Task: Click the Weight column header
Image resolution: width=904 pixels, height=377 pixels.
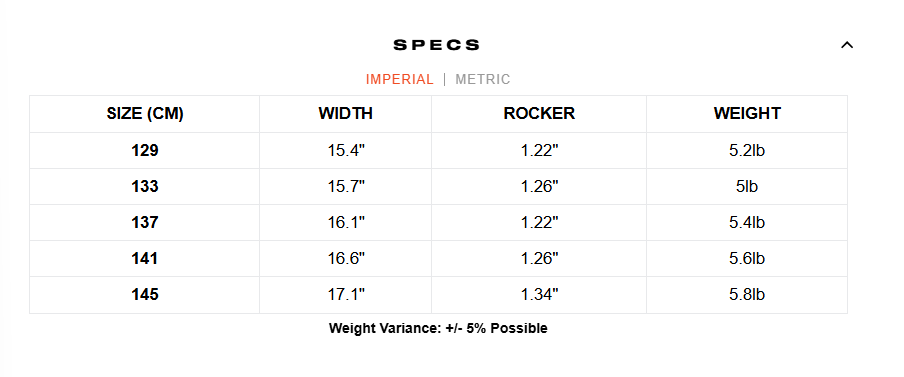Action: coord(747,114)
